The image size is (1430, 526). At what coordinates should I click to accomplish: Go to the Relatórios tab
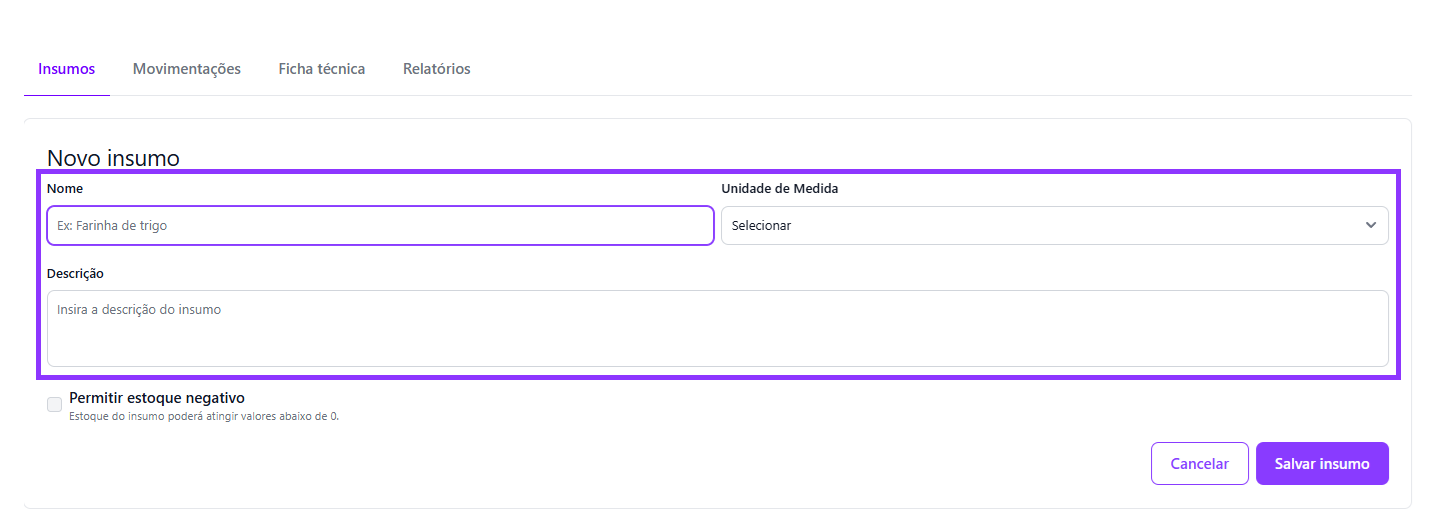point(437,69)
